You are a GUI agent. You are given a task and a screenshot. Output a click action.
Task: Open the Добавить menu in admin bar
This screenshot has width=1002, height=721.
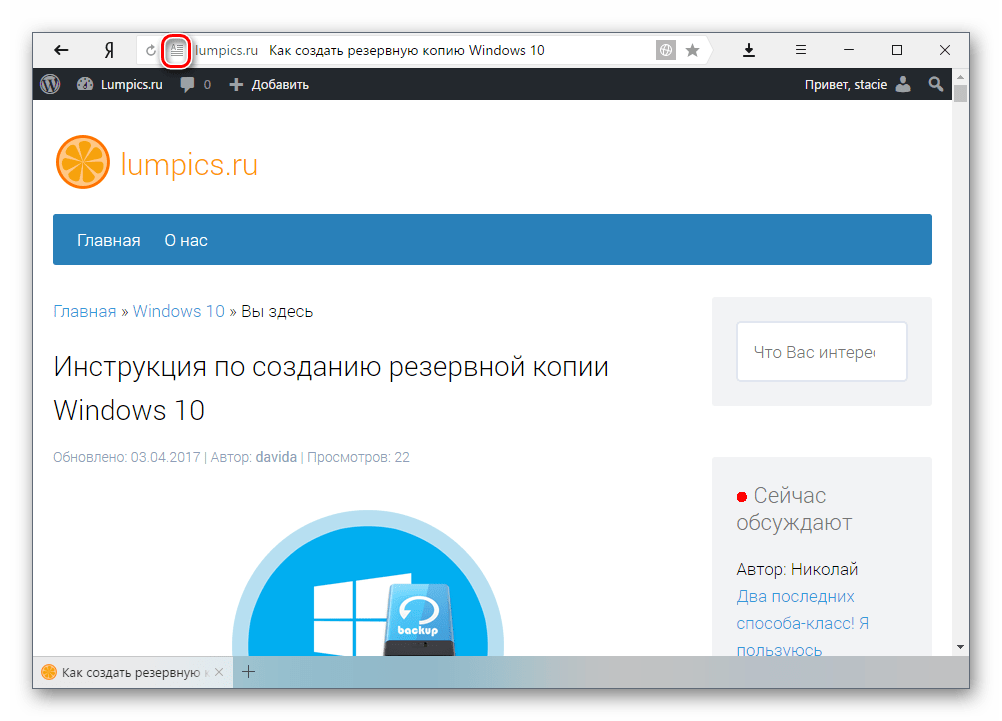click(269, 85)
